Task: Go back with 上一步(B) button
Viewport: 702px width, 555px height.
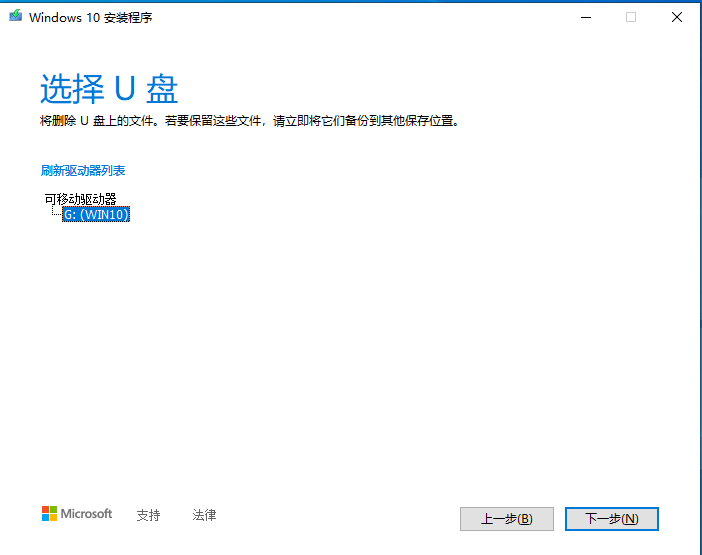Action: (x=507, y=519)
